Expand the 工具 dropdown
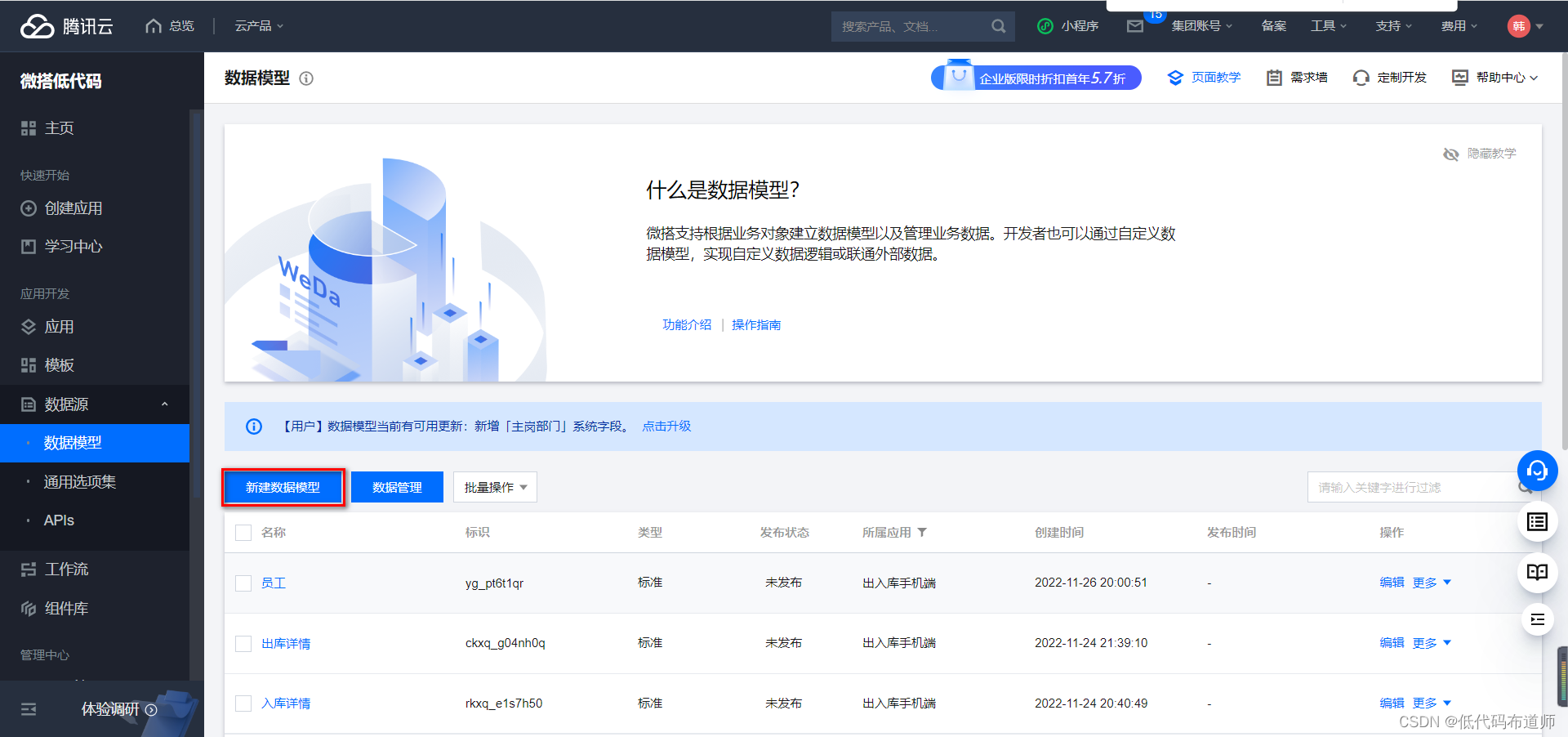 click(x=1329, y=26)
